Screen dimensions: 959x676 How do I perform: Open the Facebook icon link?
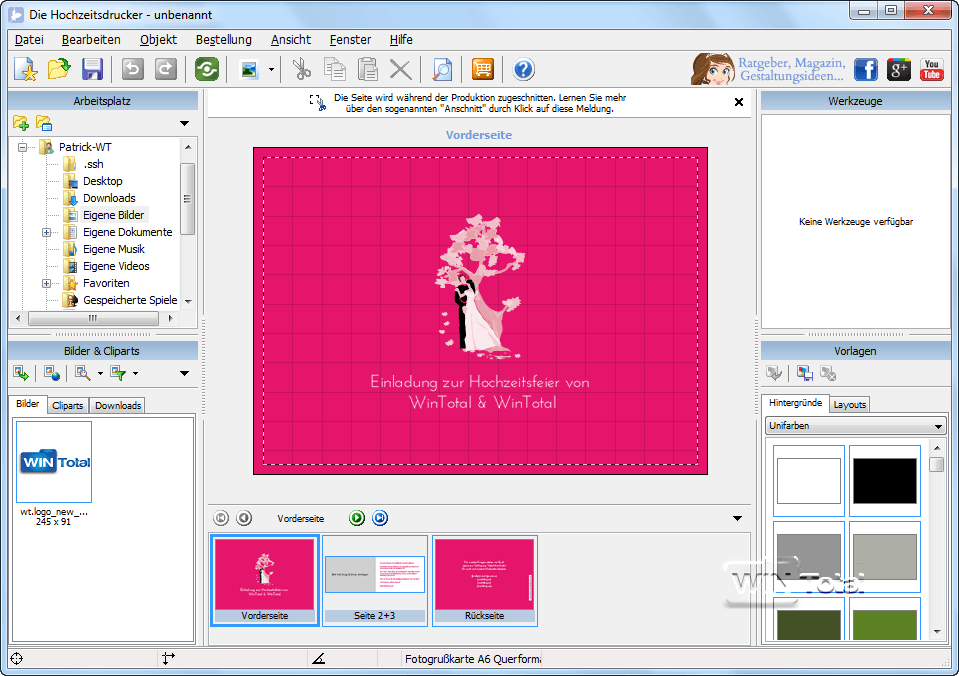coord(865,69)
